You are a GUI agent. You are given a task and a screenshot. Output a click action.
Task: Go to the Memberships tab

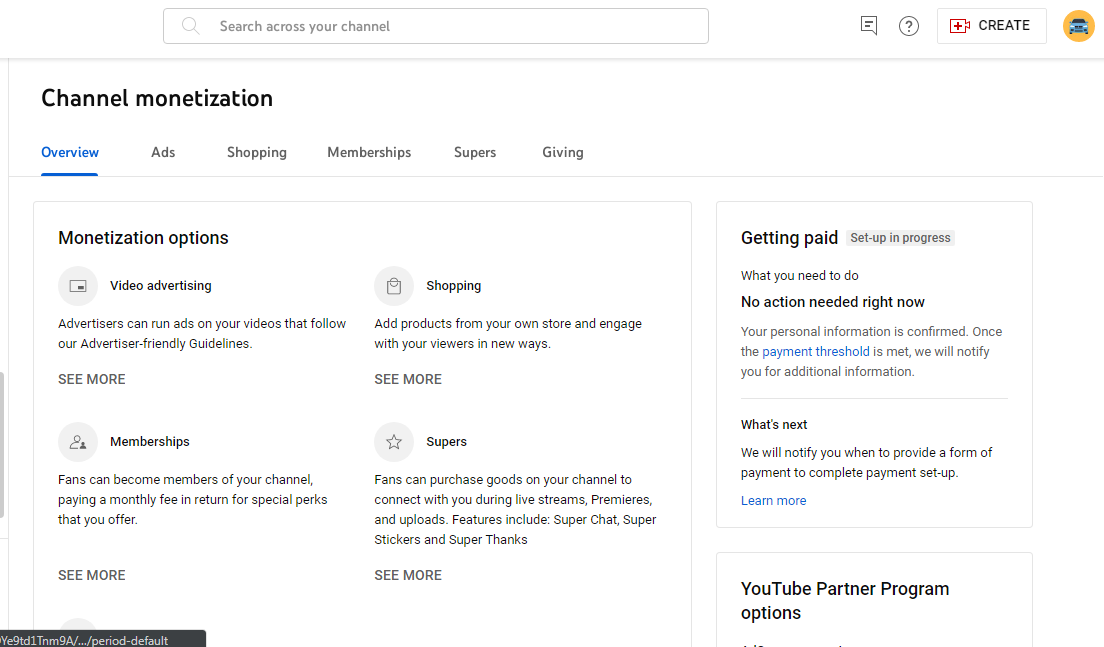tap(369, 153)
